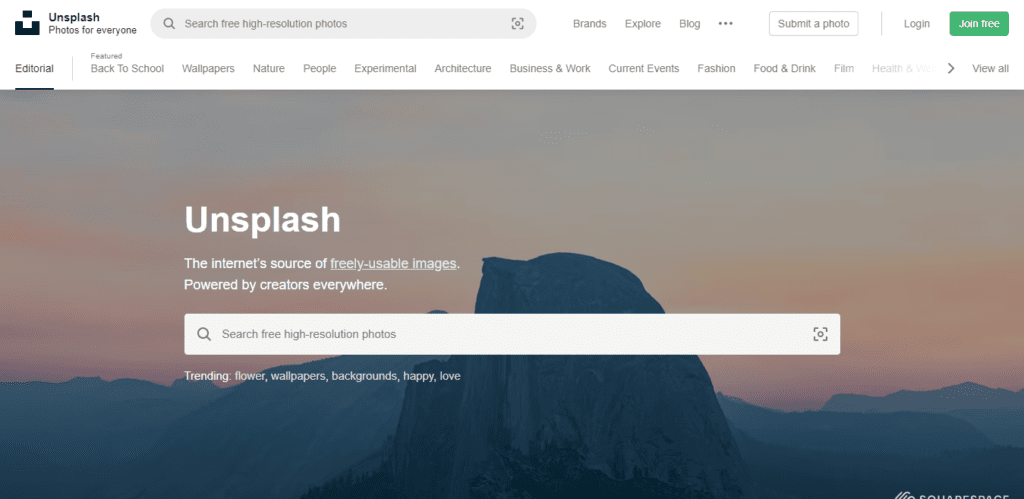Go to the Blog

pyautogui.click(x=690, y=24)
